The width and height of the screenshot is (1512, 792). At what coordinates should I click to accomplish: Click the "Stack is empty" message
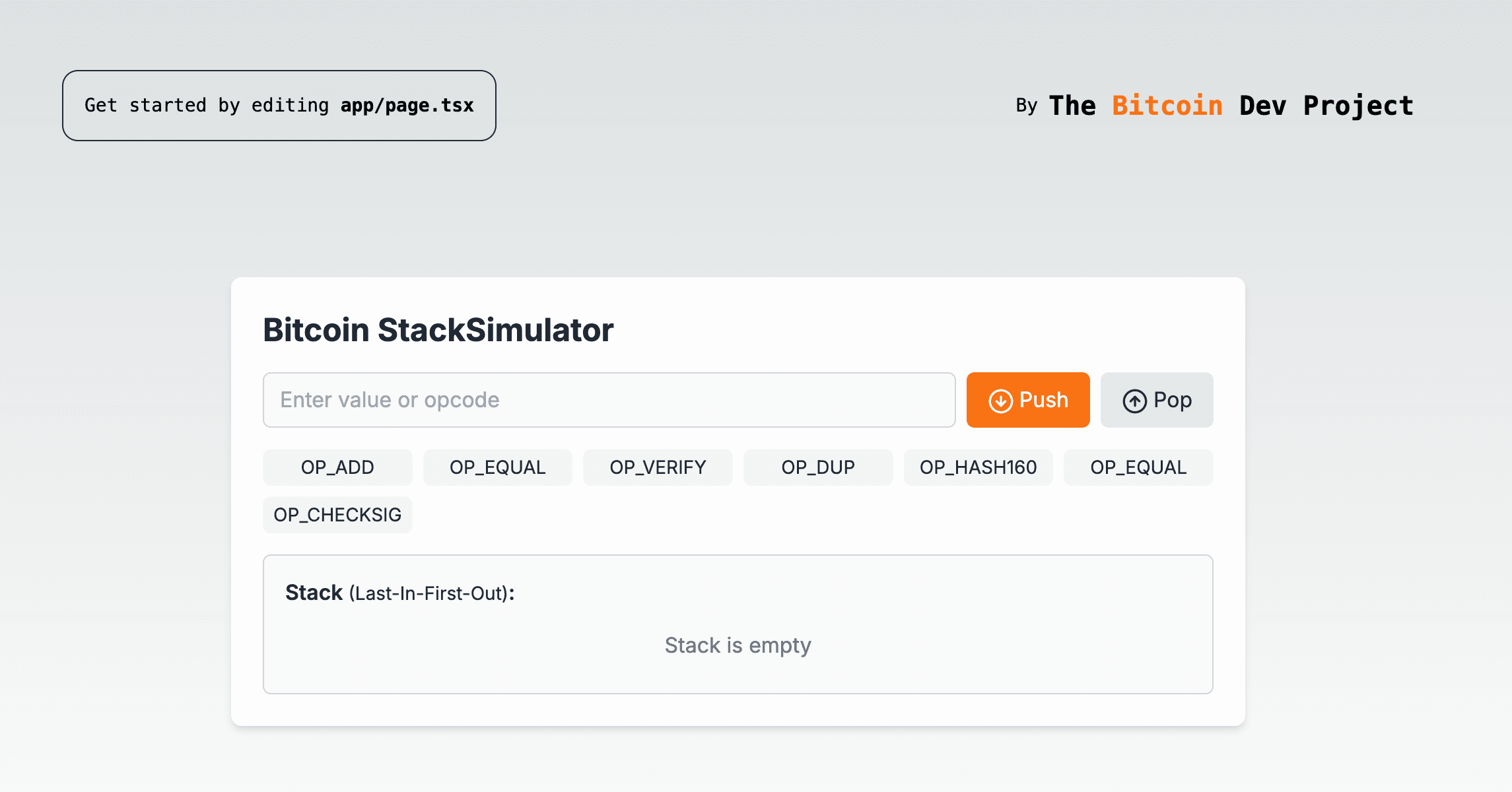coord(738,645)
